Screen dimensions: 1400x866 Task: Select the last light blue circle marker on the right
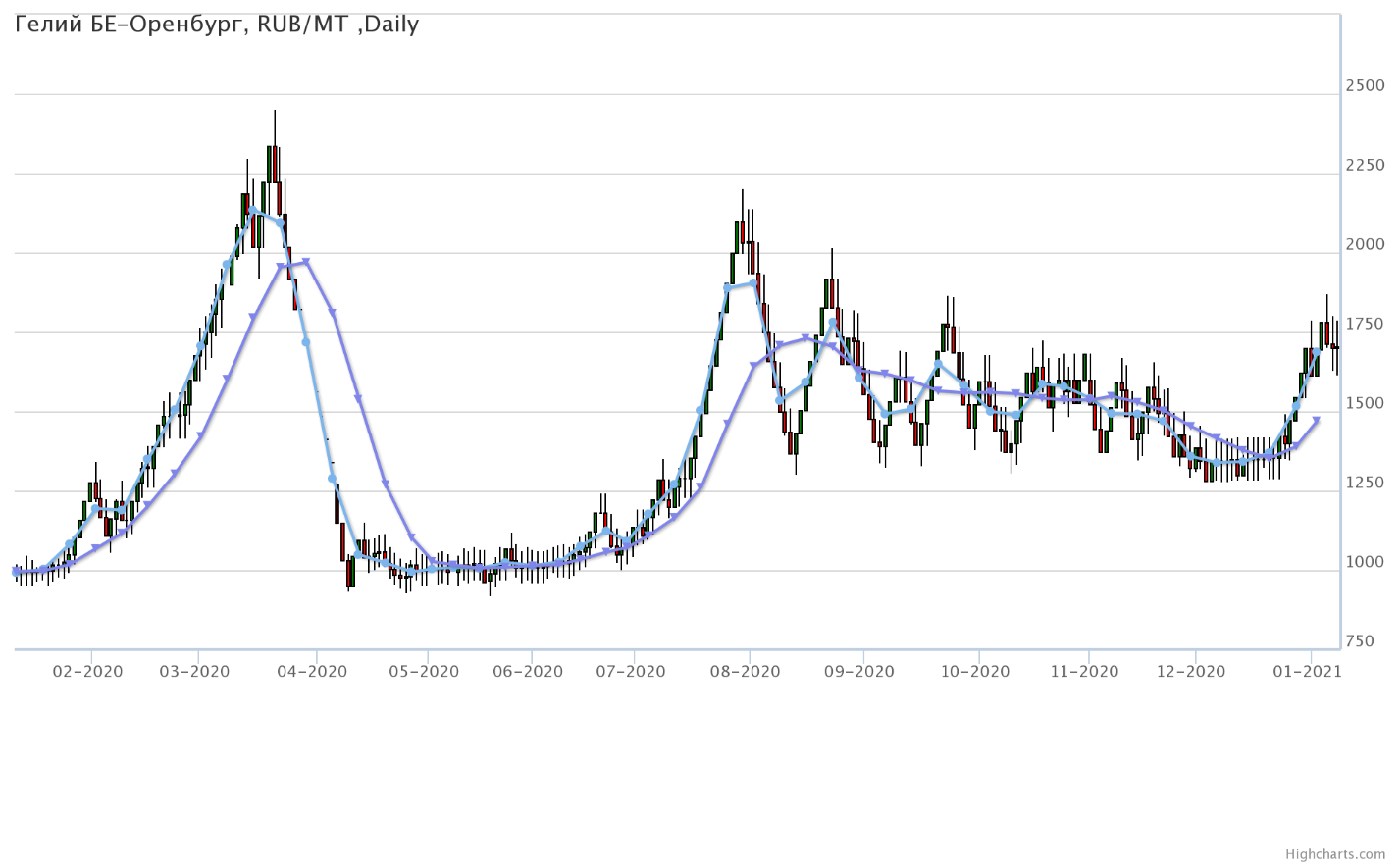point(1317,351)
